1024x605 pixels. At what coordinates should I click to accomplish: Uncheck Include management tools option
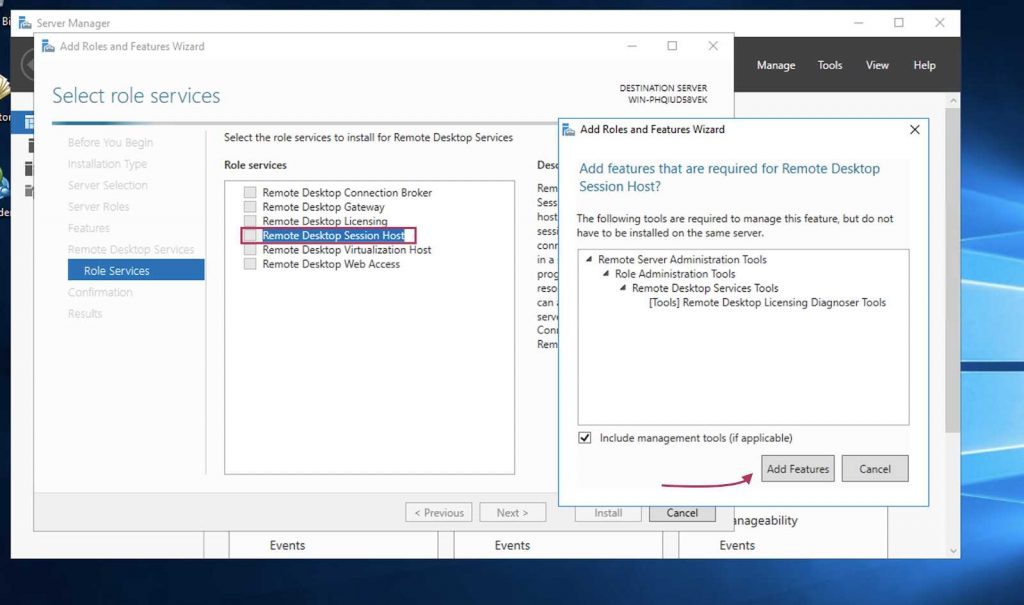coord(585,438)
